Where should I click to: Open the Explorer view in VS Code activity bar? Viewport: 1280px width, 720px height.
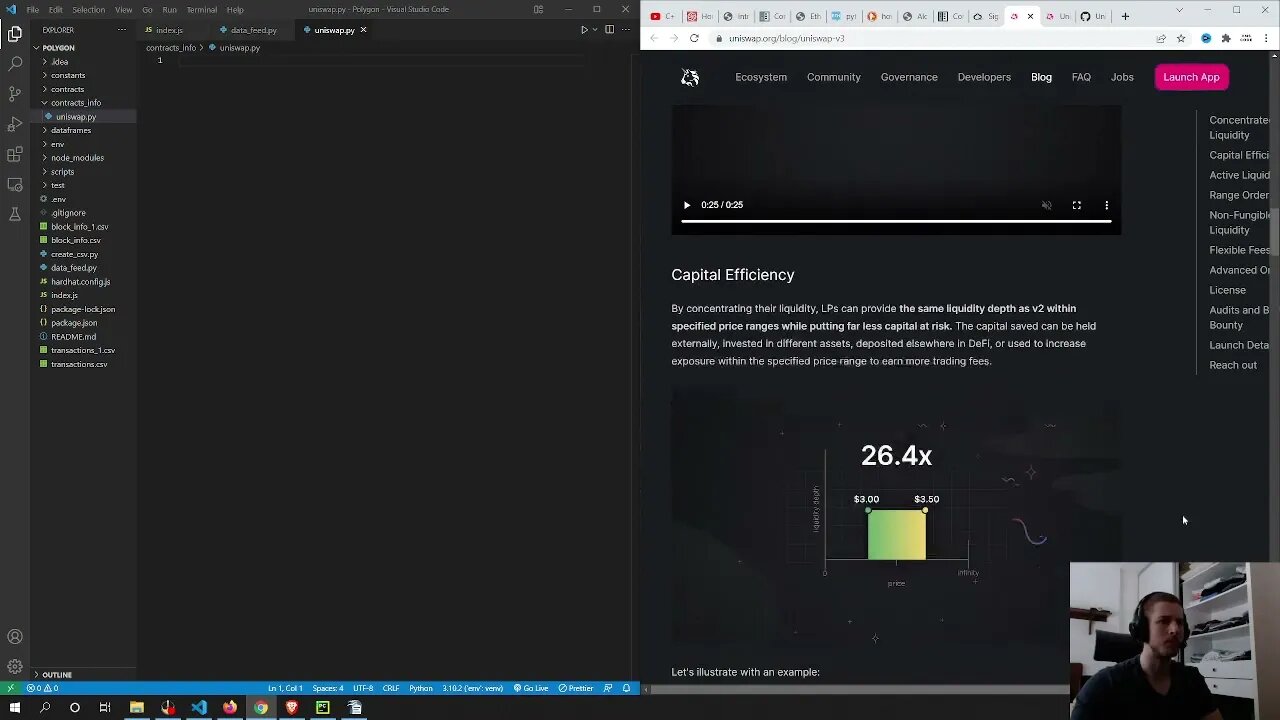click(14, 33)
